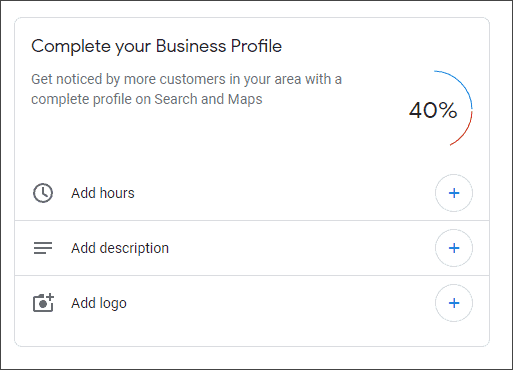This screenshot has width=513, height=370.
Task: Click 'Search and Maps' in the description
Action: pos(208,99)
